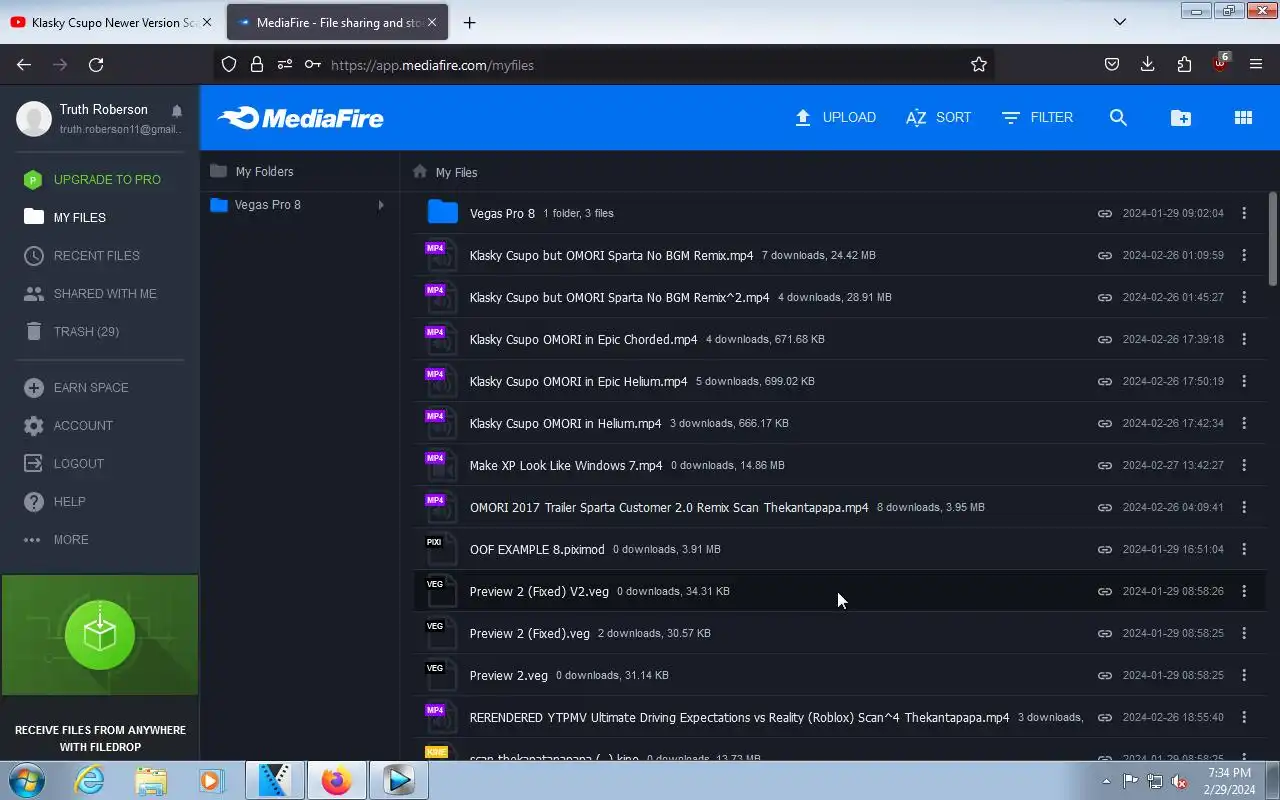
Task: Open the FILTER dropdown
Action: (1037, 118)
